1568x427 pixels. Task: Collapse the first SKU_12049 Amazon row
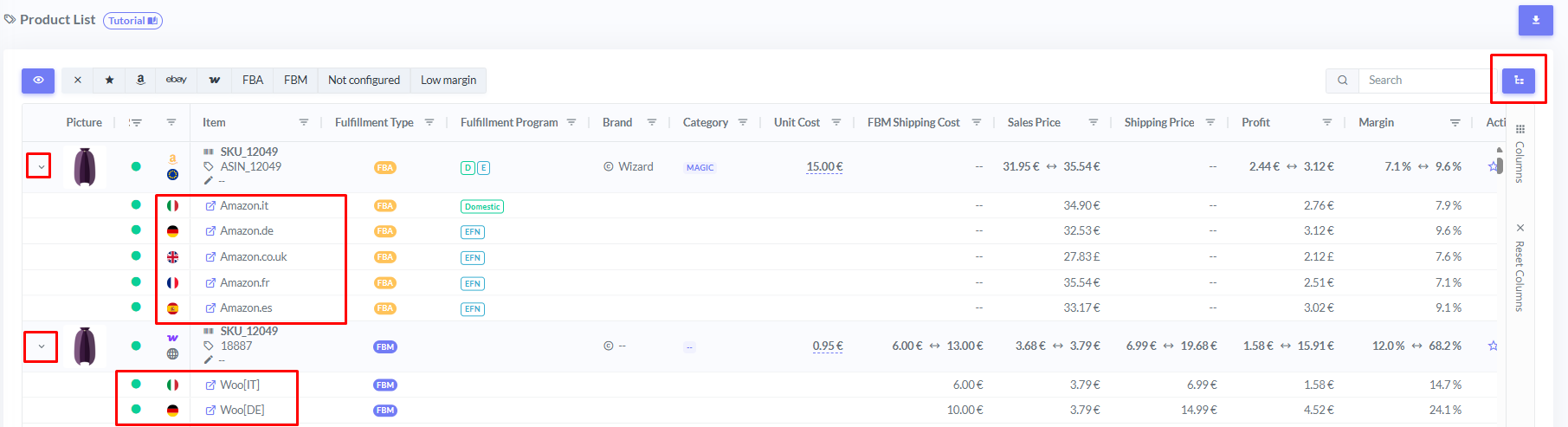[41, 166]
